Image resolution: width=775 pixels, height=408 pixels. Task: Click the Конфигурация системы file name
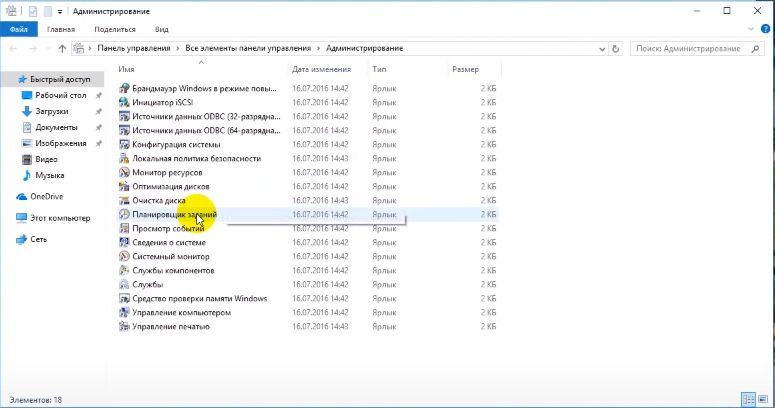point(176,144)
